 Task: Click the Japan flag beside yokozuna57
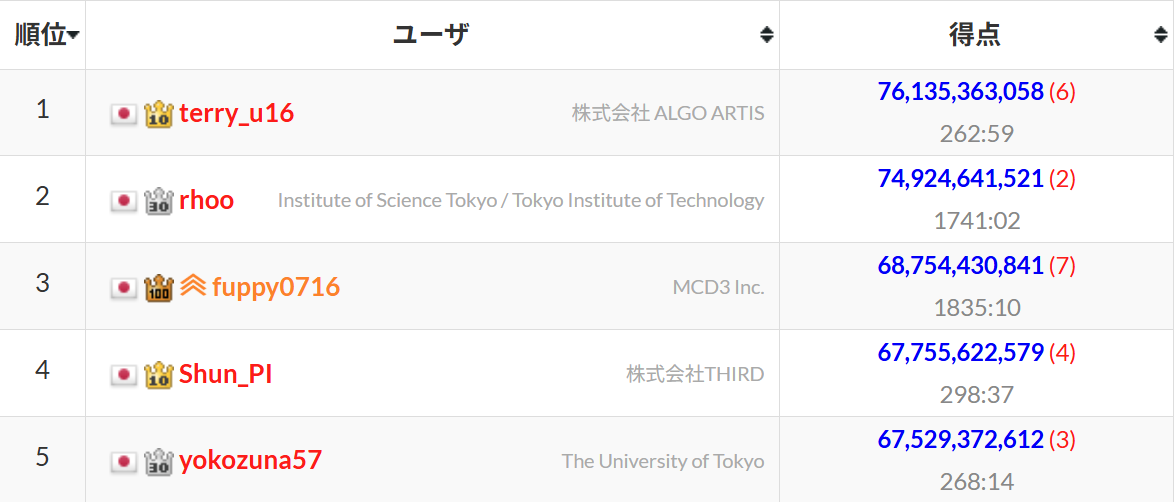124,461
